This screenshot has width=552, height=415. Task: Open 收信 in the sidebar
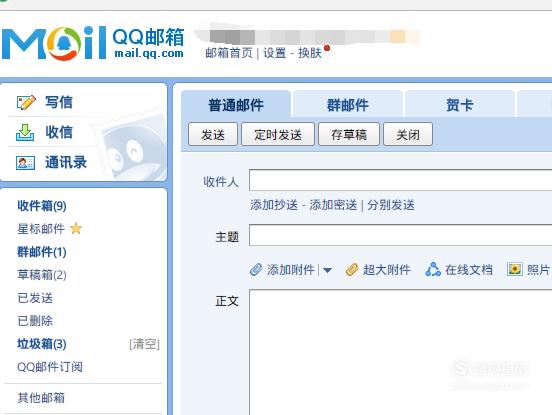[59, 132]
